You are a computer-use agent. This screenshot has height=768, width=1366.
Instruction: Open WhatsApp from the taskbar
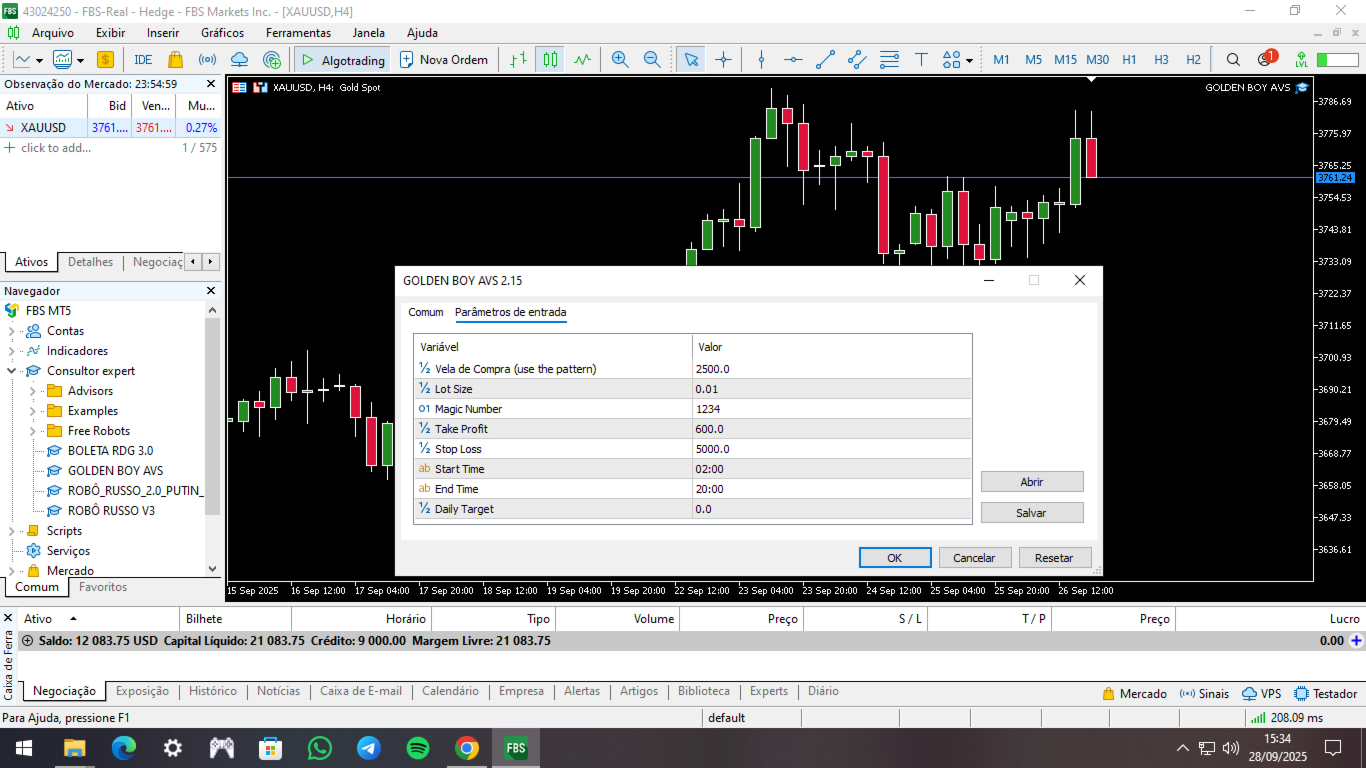[320, 748]
